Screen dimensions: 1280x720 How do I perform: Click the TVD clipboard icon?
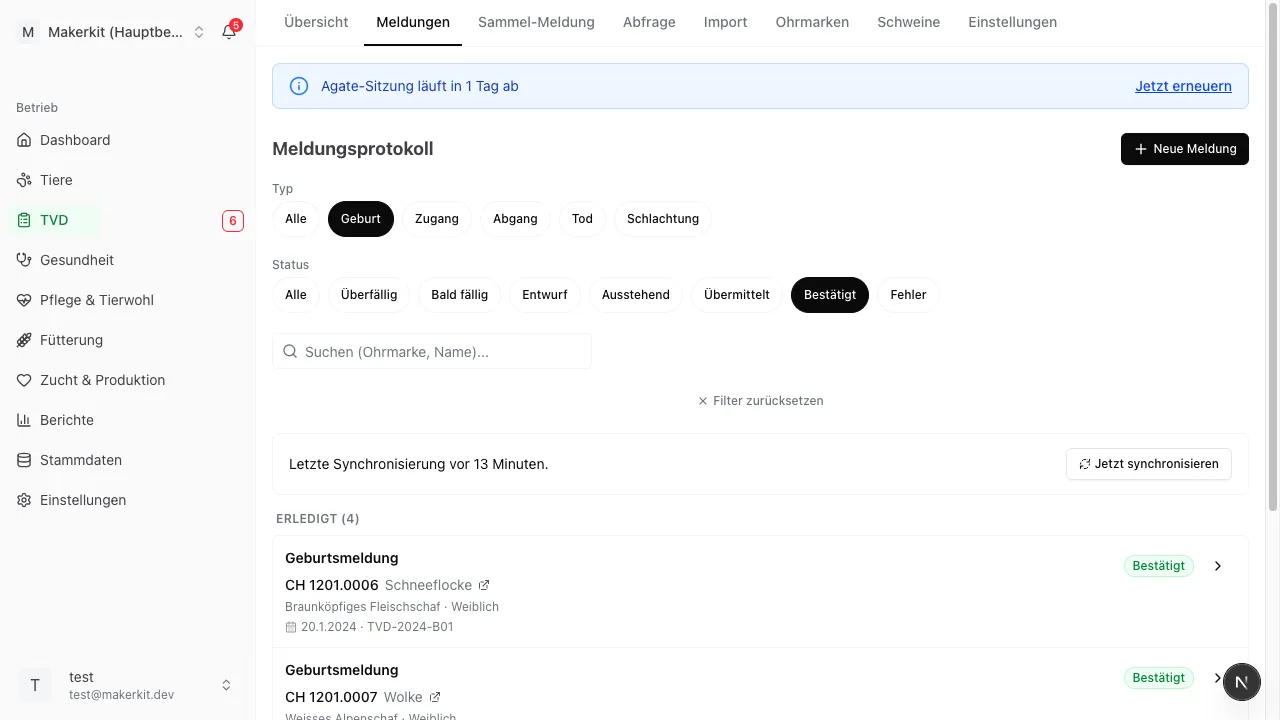[24, 220]
